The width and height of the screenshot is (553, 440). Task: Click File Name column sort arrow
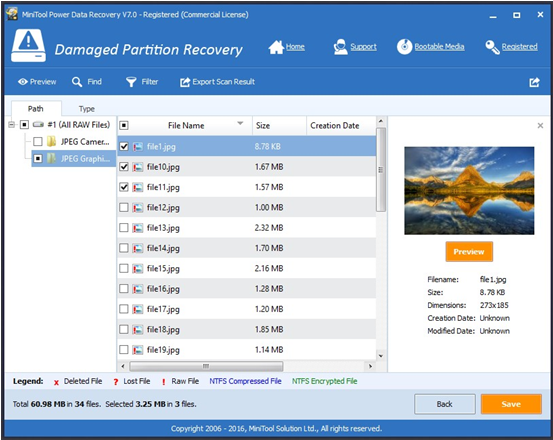click(240, 123)
